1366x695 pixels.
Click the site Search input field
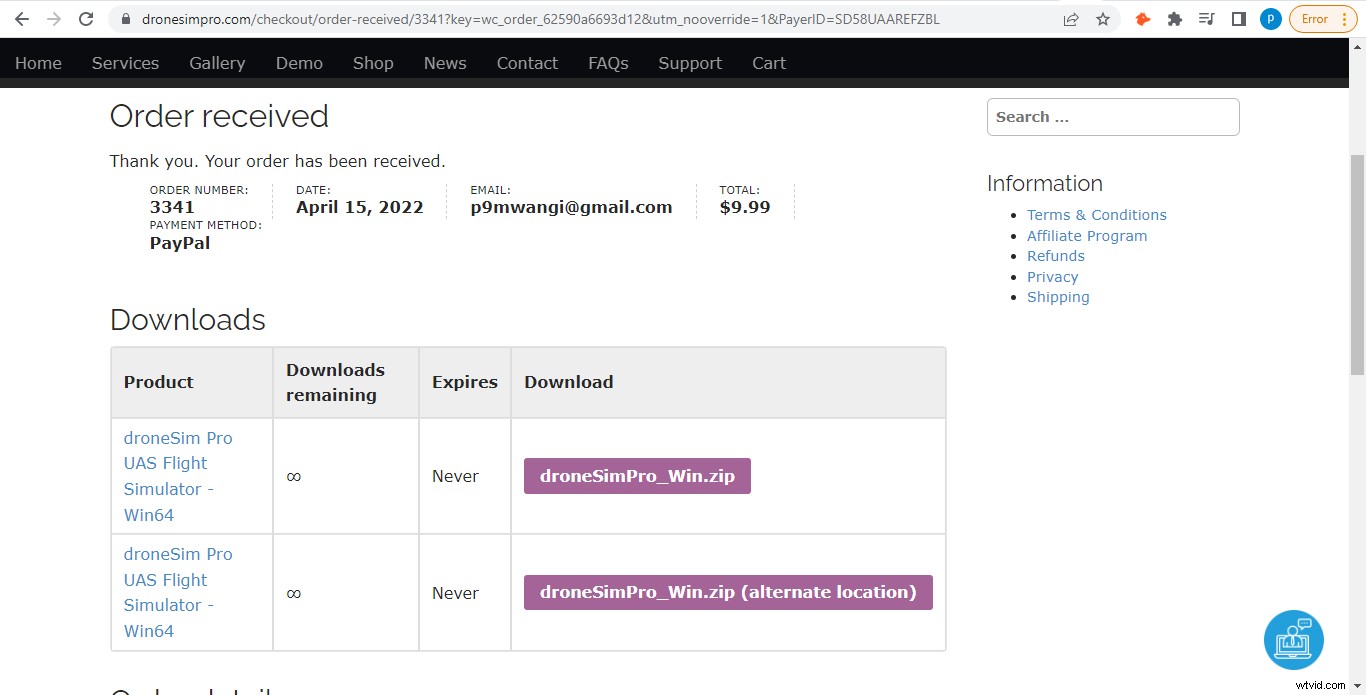point(1113,117)
